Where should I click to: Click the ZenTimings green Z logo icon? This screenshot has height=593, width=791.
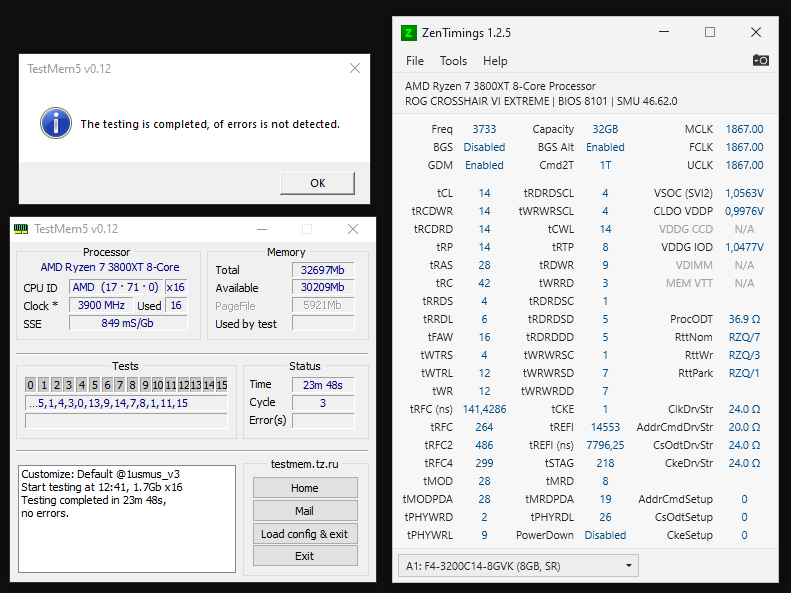pyautogui.click(x=409, y=33)
